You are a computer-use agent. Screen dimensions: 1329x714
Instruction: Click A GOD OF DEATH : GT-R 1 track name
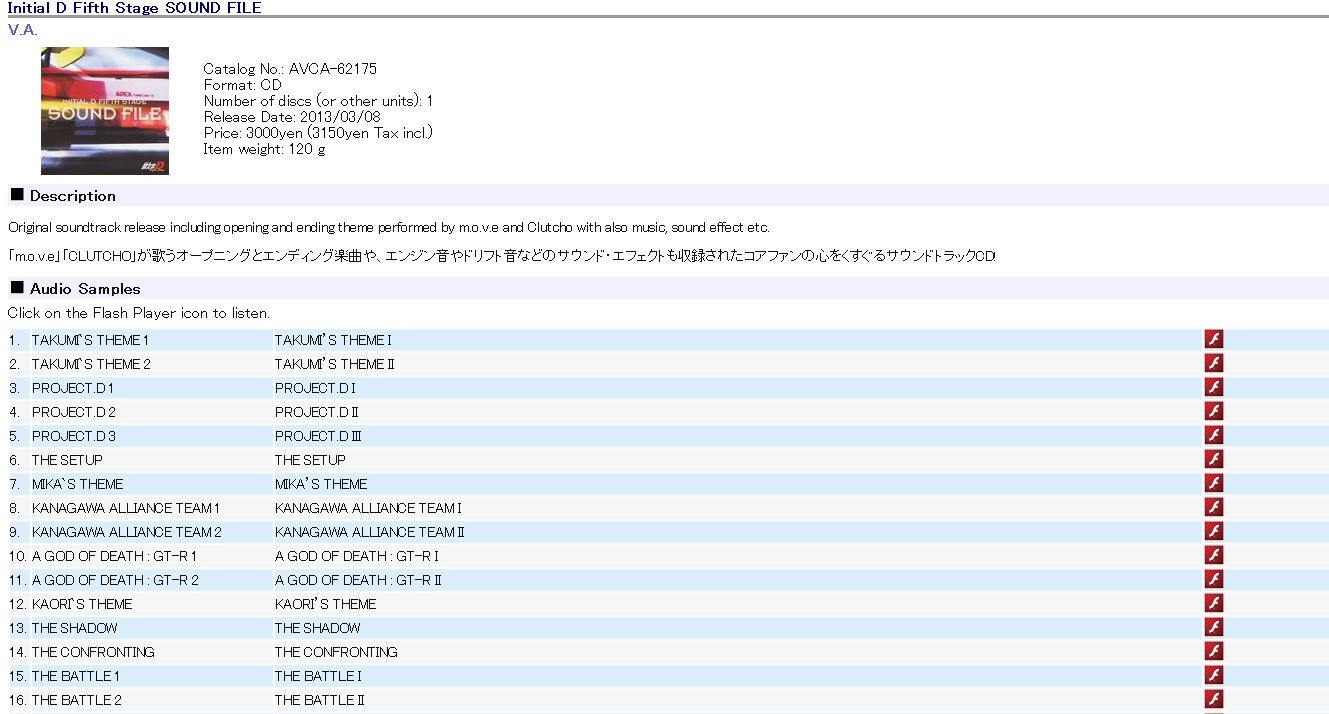click(x=114, y=556)
